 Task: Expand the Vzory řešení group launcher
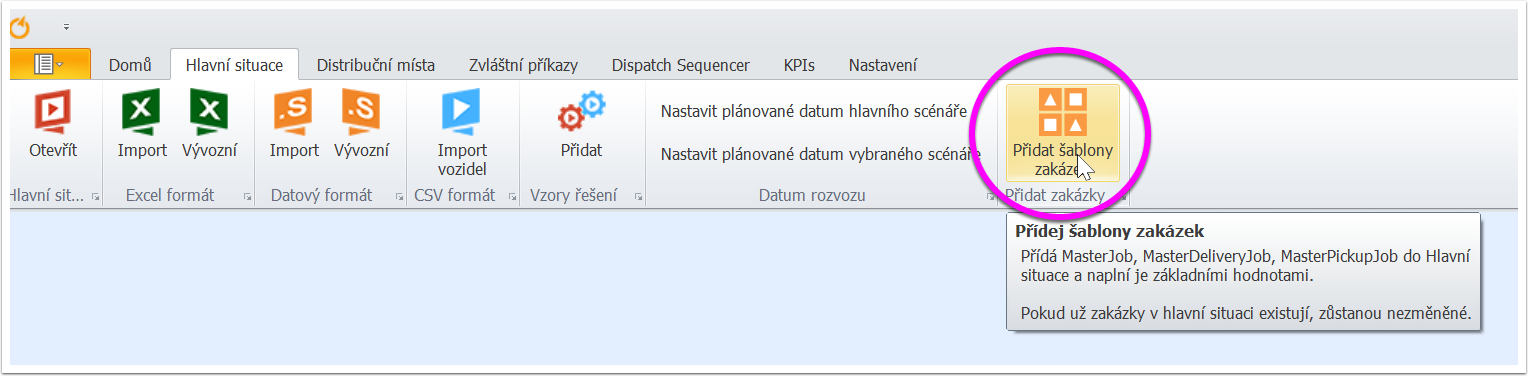637,197
